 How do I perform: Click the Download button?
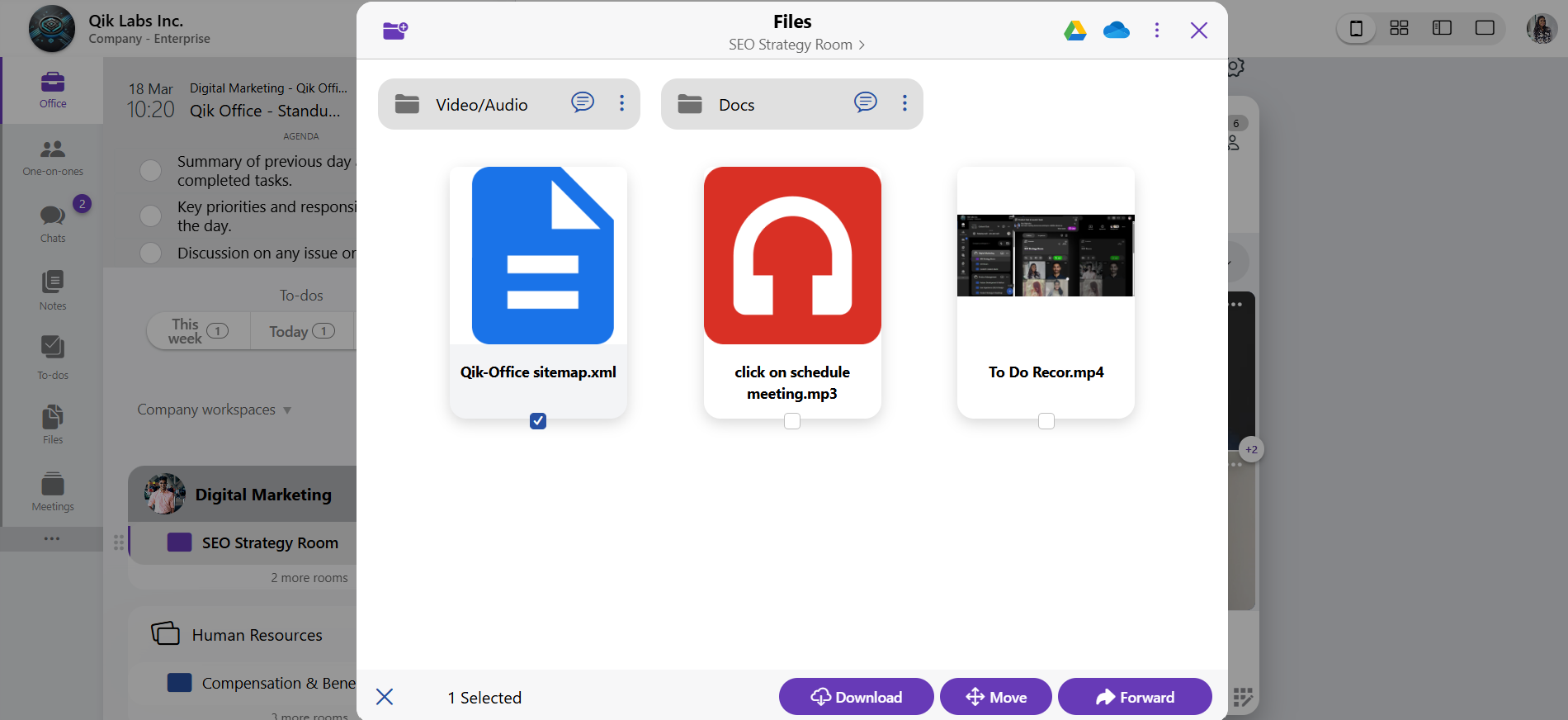[x=856, y=697]
